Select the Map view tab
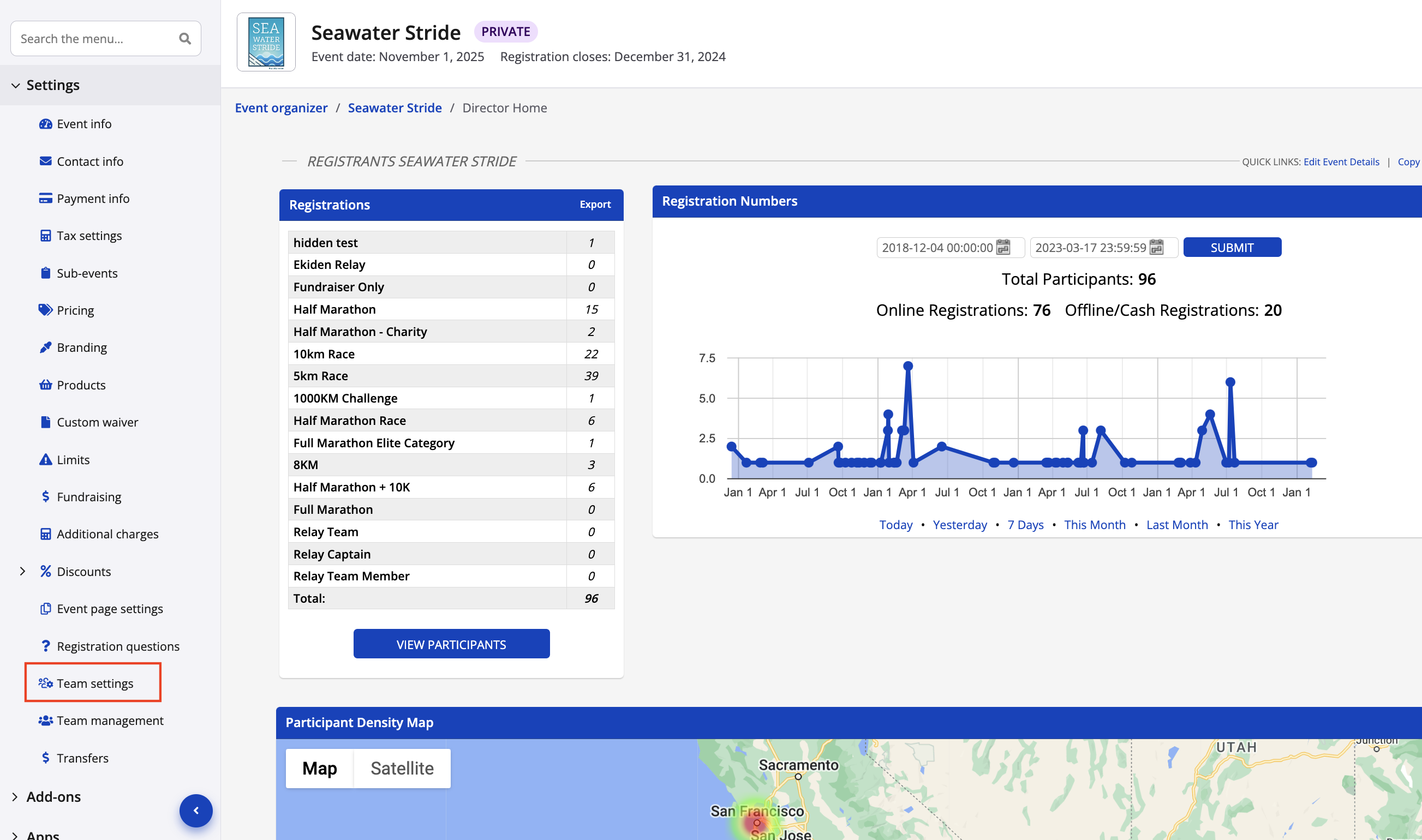1422x840 pixels. (320, 768)
